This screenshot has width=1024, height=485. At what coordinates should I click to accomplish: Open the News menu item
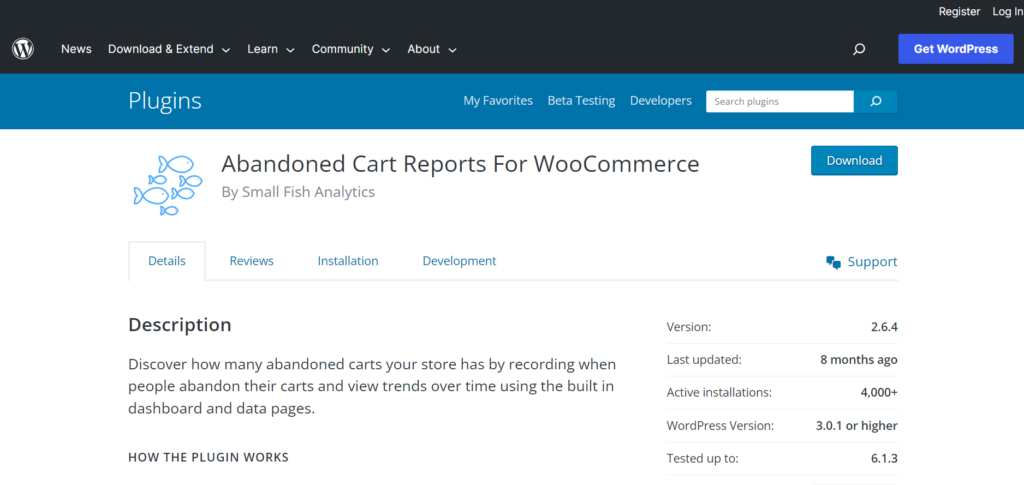point(76,49)
